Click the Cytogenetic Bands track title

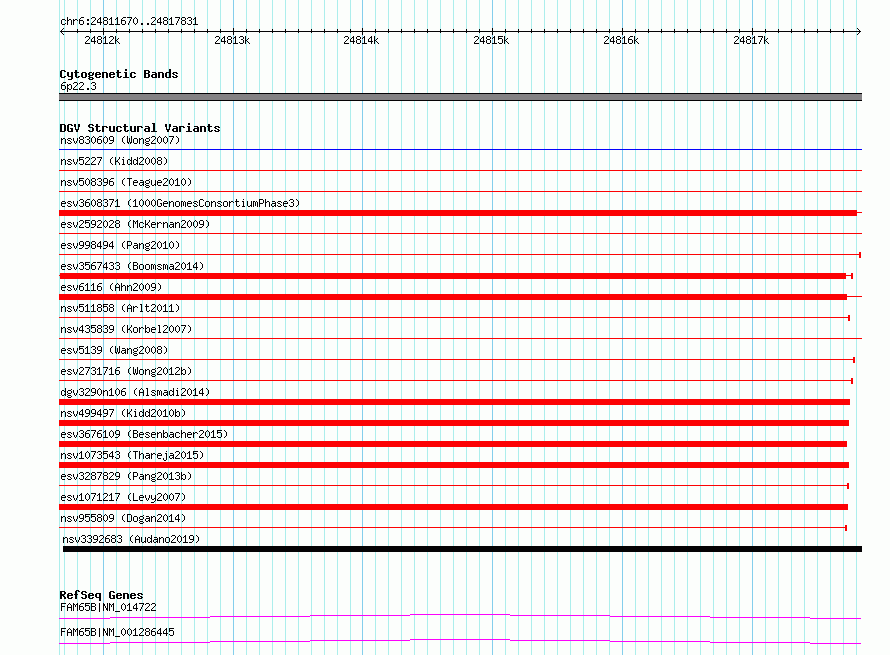(x=119, y=74)
